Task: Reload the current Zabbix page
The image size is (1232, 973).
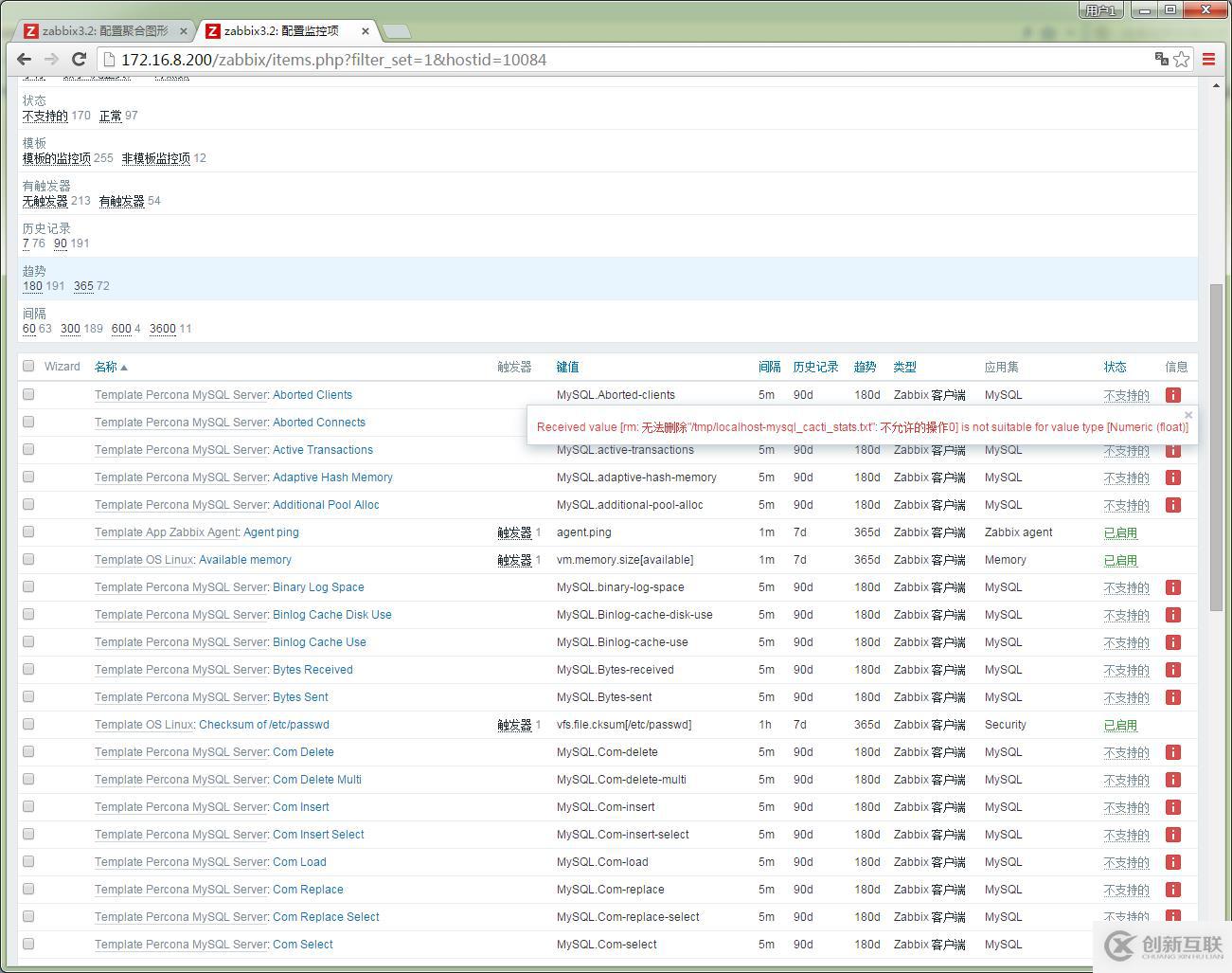Action: (x=79, y=59)
